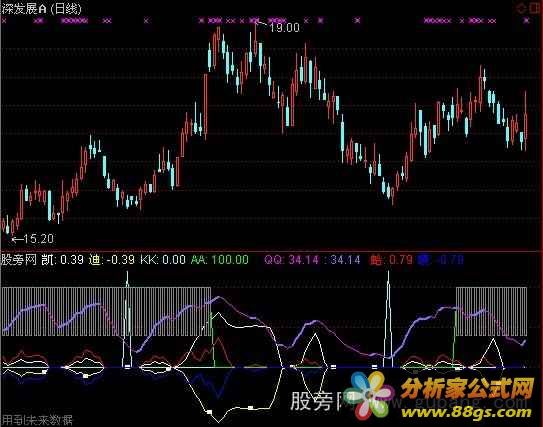The width and height of the screenshot is (543, 427).
Task: Click the diamond icon at chart top-right
Action: (x=522, y=8)
